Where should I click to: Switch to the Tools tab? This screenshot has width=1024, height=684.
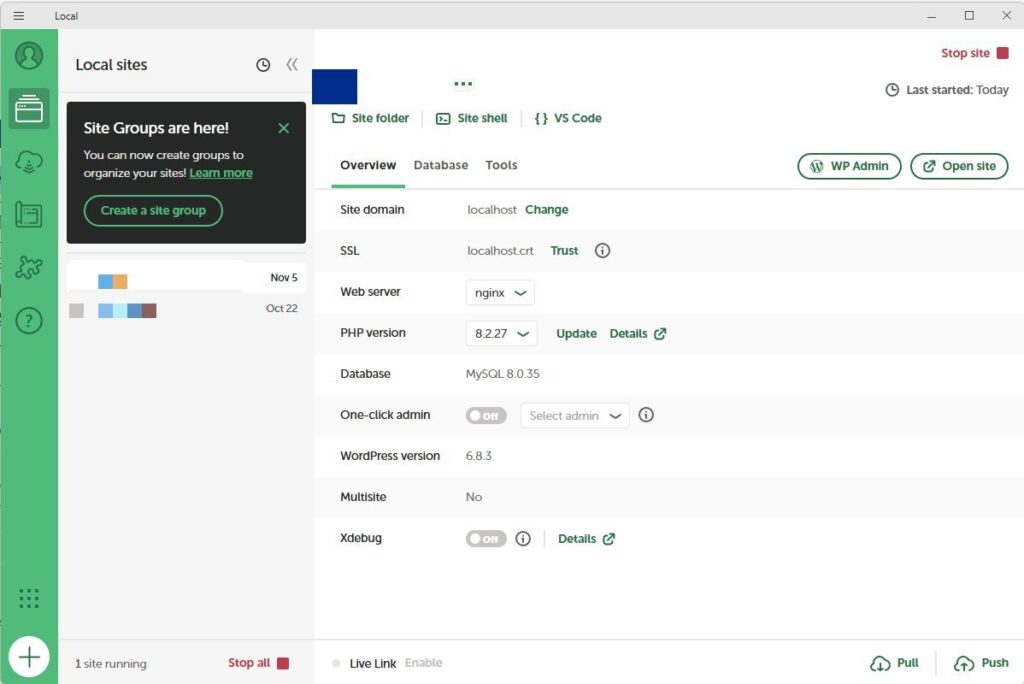point(501,166)
